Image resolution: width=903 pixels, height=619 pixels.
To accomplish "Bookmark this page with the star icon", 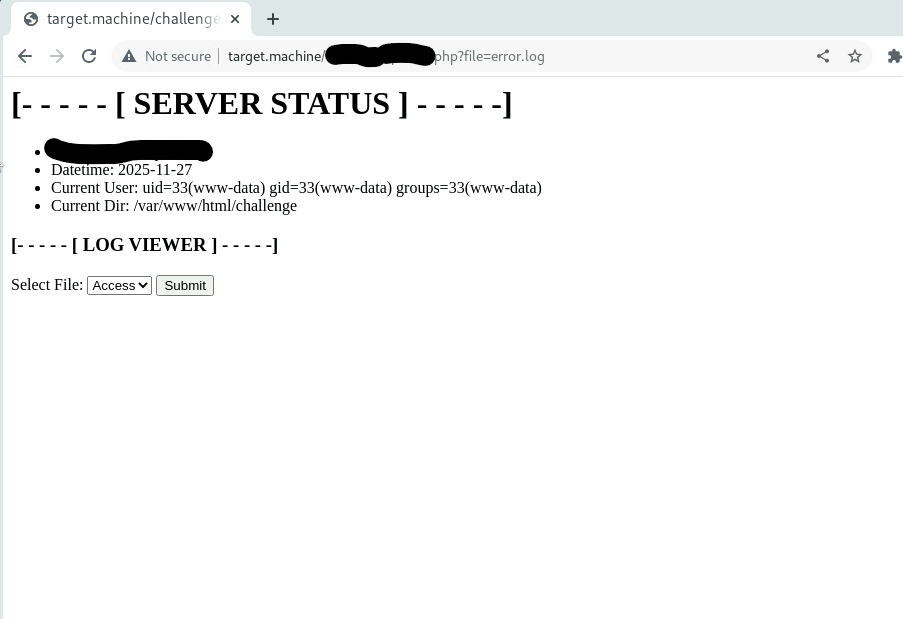I will click(855, 56).
